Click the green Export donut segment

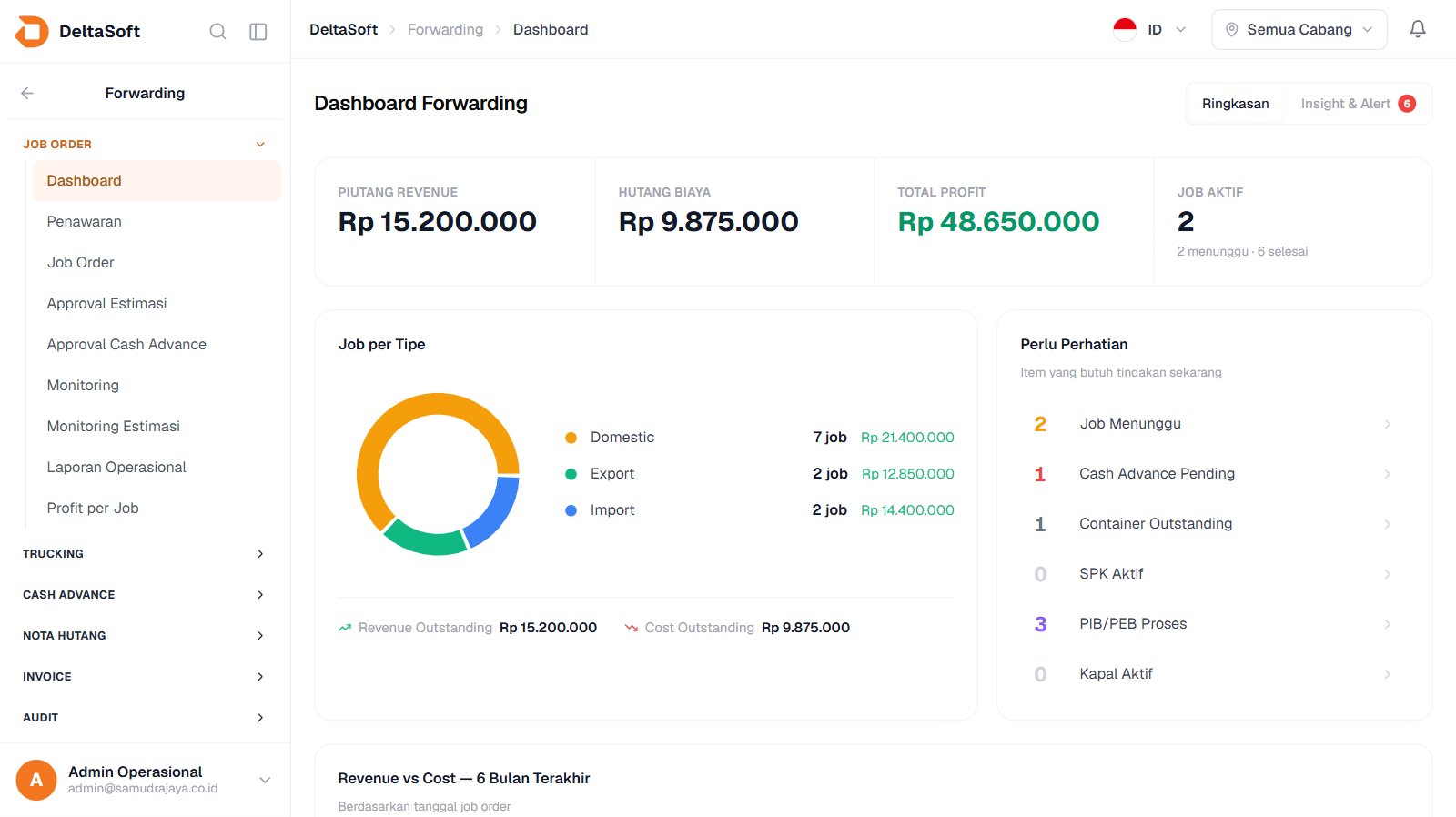(x=425, y=543)
